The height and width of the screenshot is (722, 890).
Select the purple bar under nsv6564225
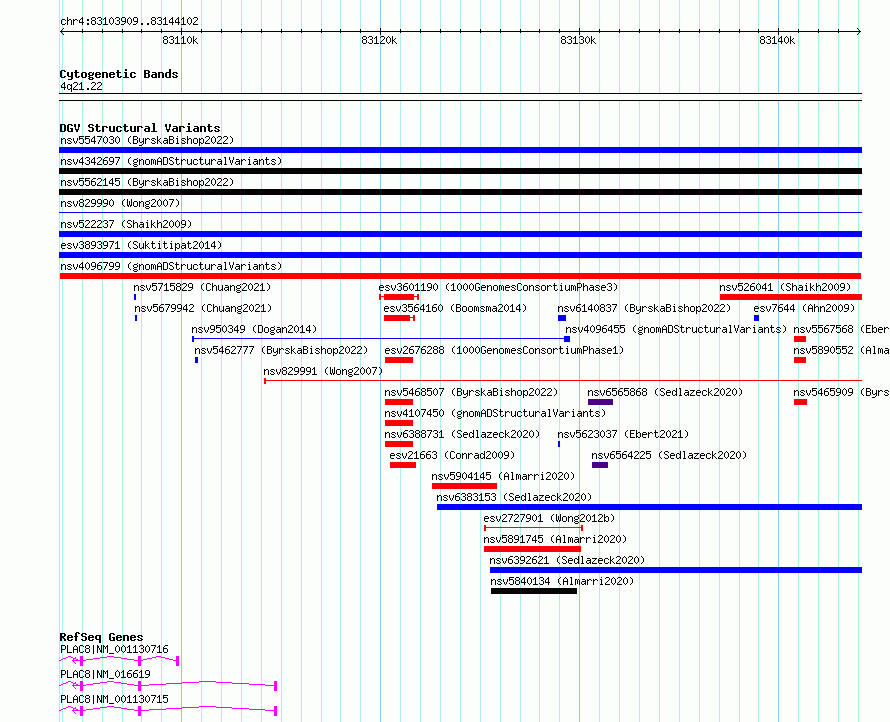[600, 465]
